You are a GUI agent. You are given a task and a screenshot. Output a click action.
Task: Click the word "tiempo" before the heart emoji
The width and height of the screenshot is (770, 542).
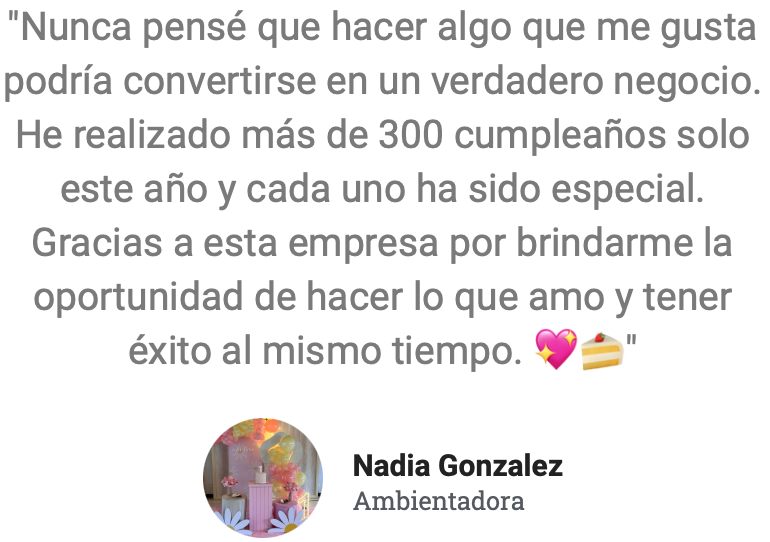point(456,352)
